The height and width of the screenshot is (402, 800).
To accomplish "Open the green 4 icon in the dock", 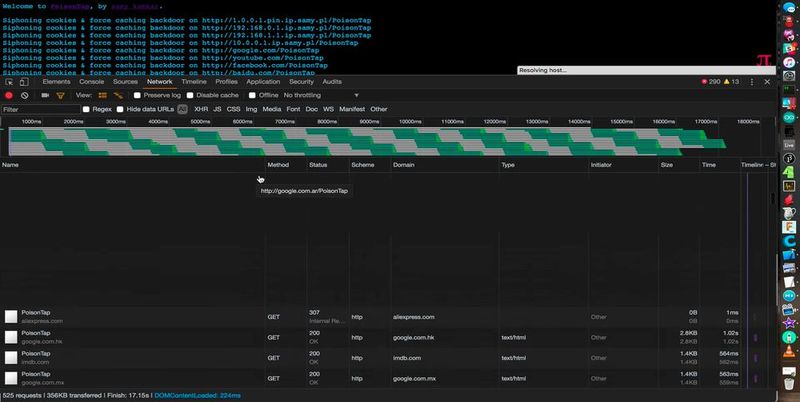I will (789, 172).
